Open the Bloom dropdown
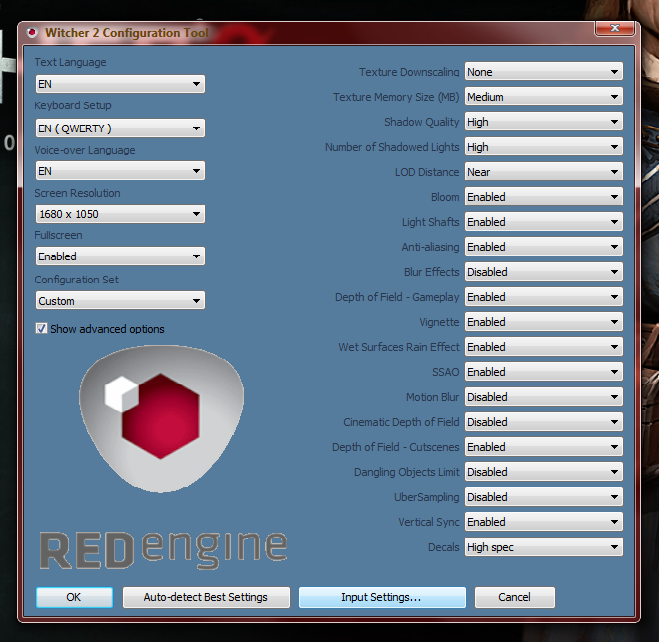Viewport: 659px width, 642px height. click(x=544, y=197)
